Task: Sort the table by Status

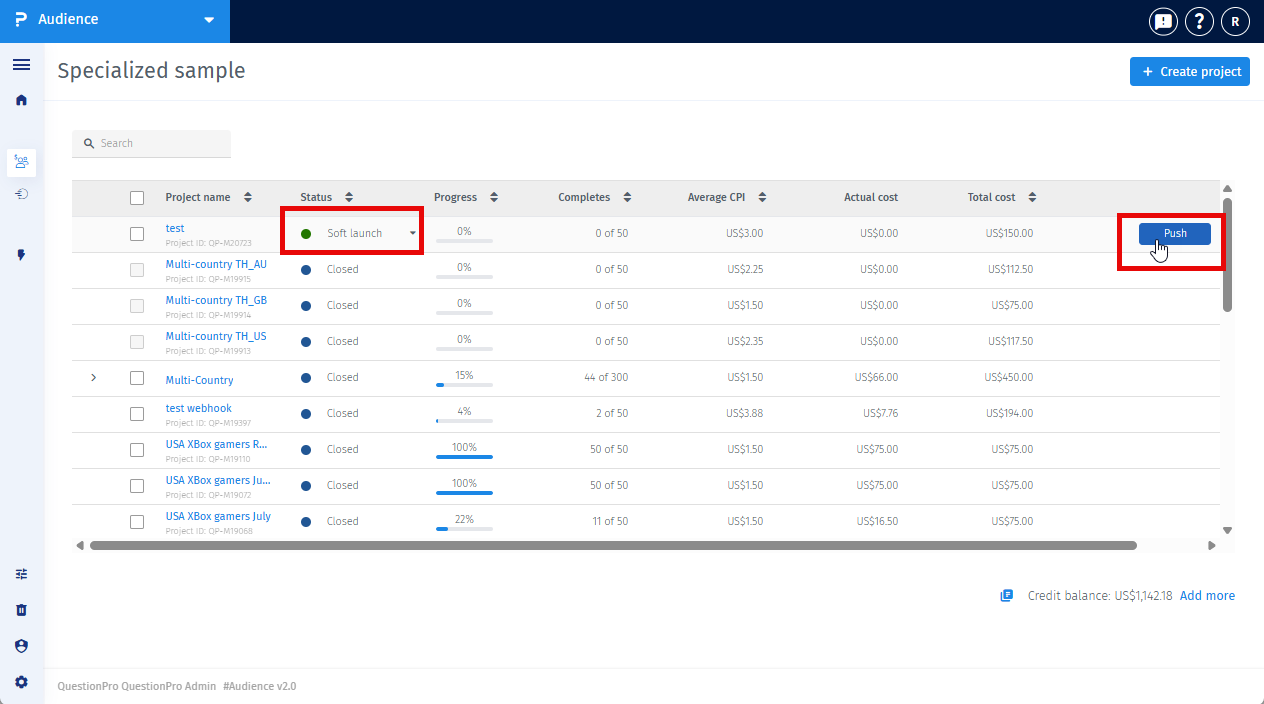Action: pyautogui.click(x=349, y=197)
